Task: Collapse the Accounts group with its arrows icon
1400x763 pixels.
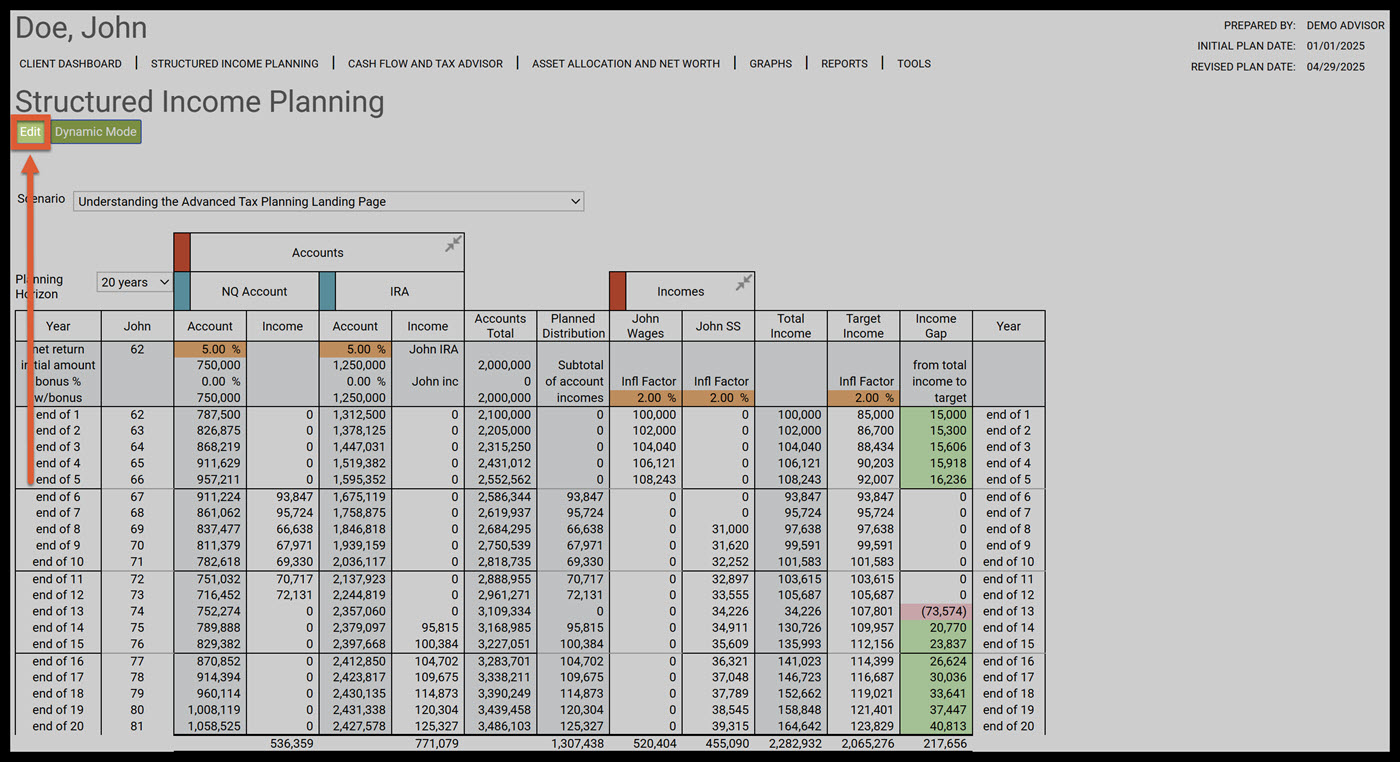Action: pos(453,243)
